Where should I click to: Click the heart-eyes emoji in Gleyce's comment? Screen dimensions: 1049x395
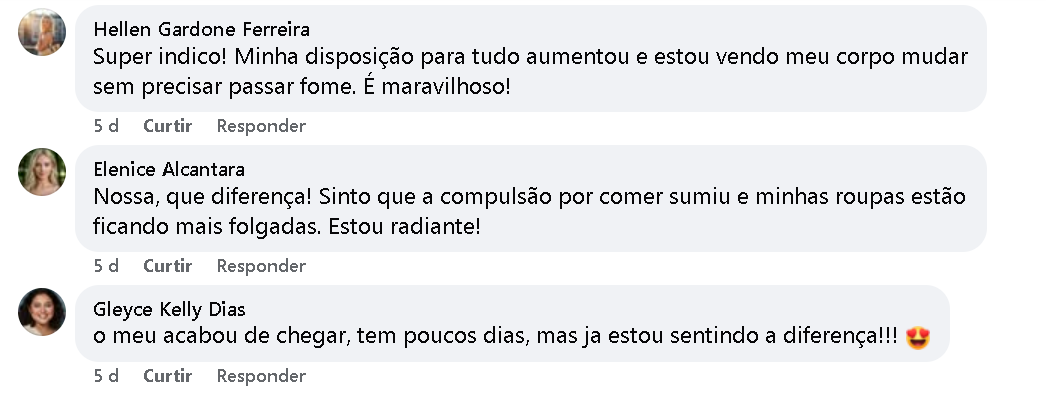click(918, 337)
